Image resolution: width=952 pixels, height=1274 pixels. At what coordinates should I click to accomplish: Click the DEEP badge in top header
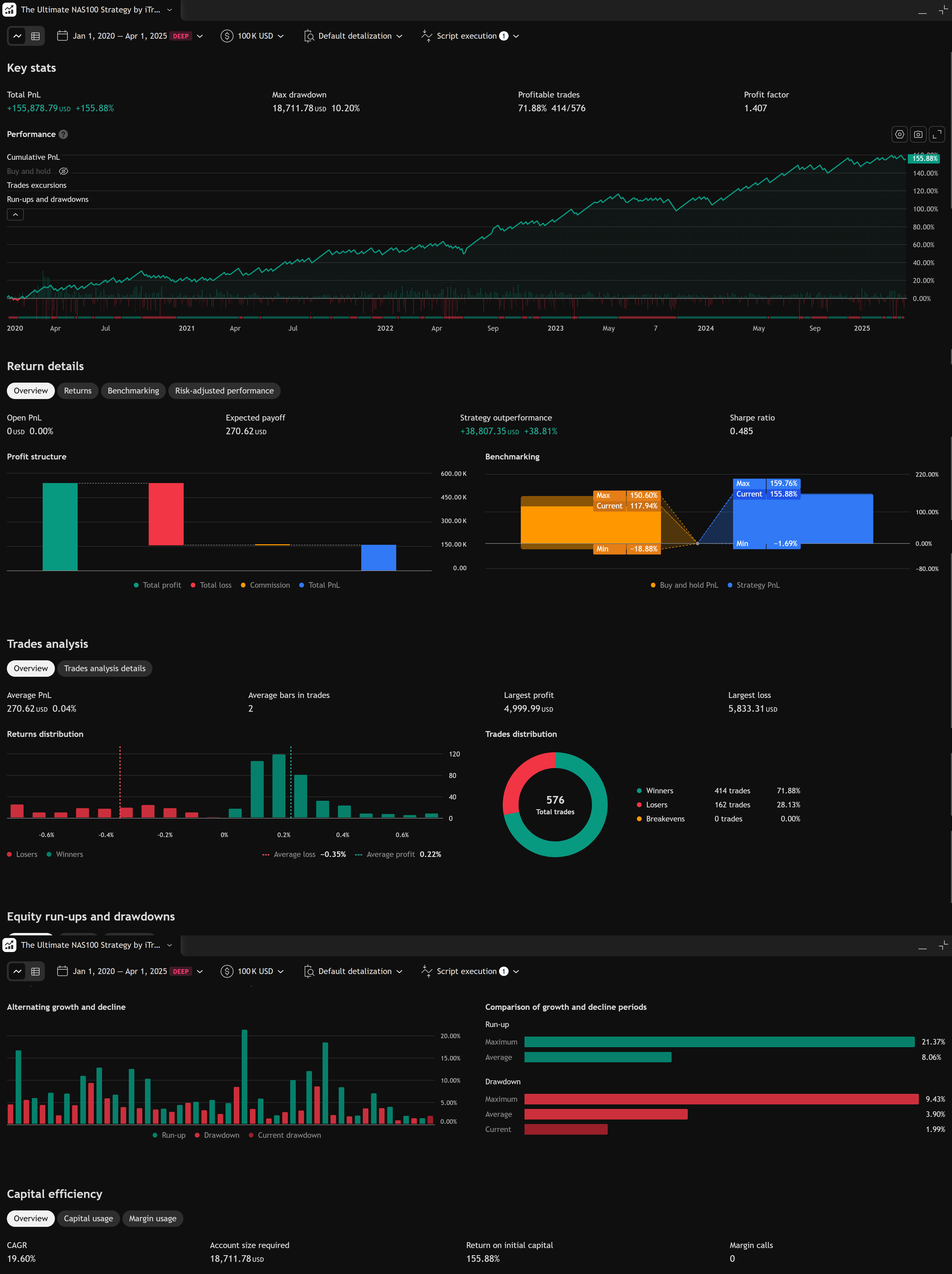(181, 36)
